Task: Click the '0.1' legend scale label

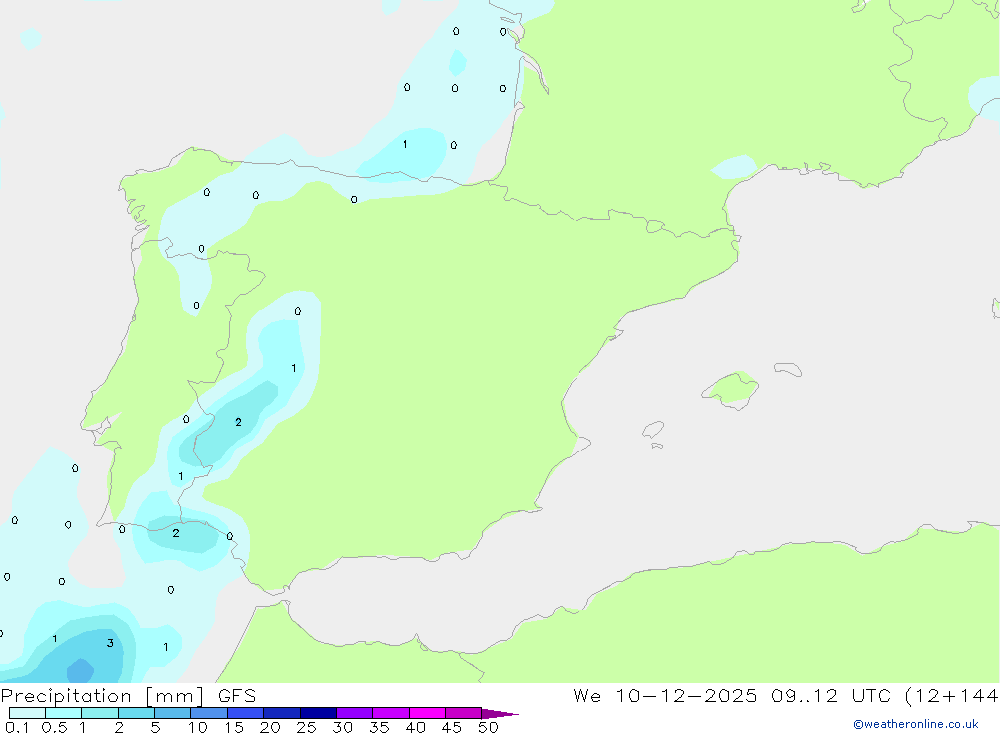Action: coord(17,727)
